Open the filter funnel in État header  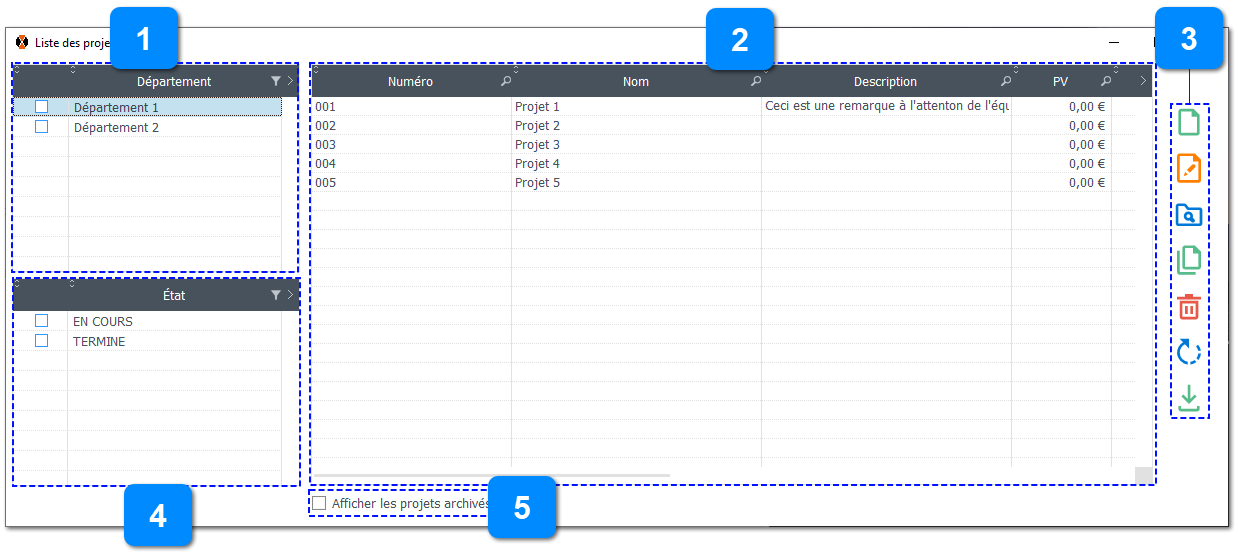[276, 296]
